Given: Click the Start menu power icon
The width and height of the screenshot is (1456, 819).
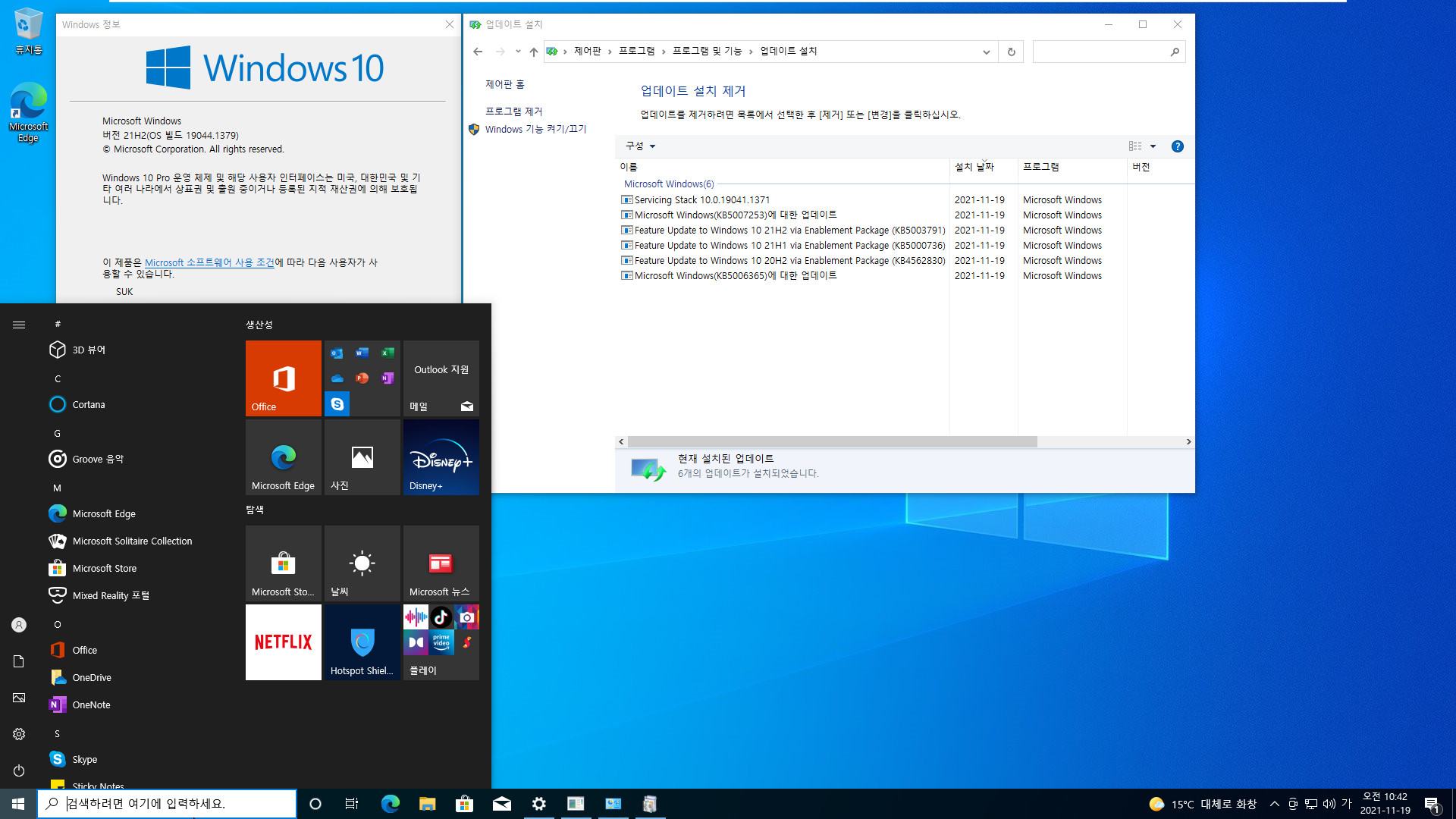Looking at the screenshot, I should 19,770.
